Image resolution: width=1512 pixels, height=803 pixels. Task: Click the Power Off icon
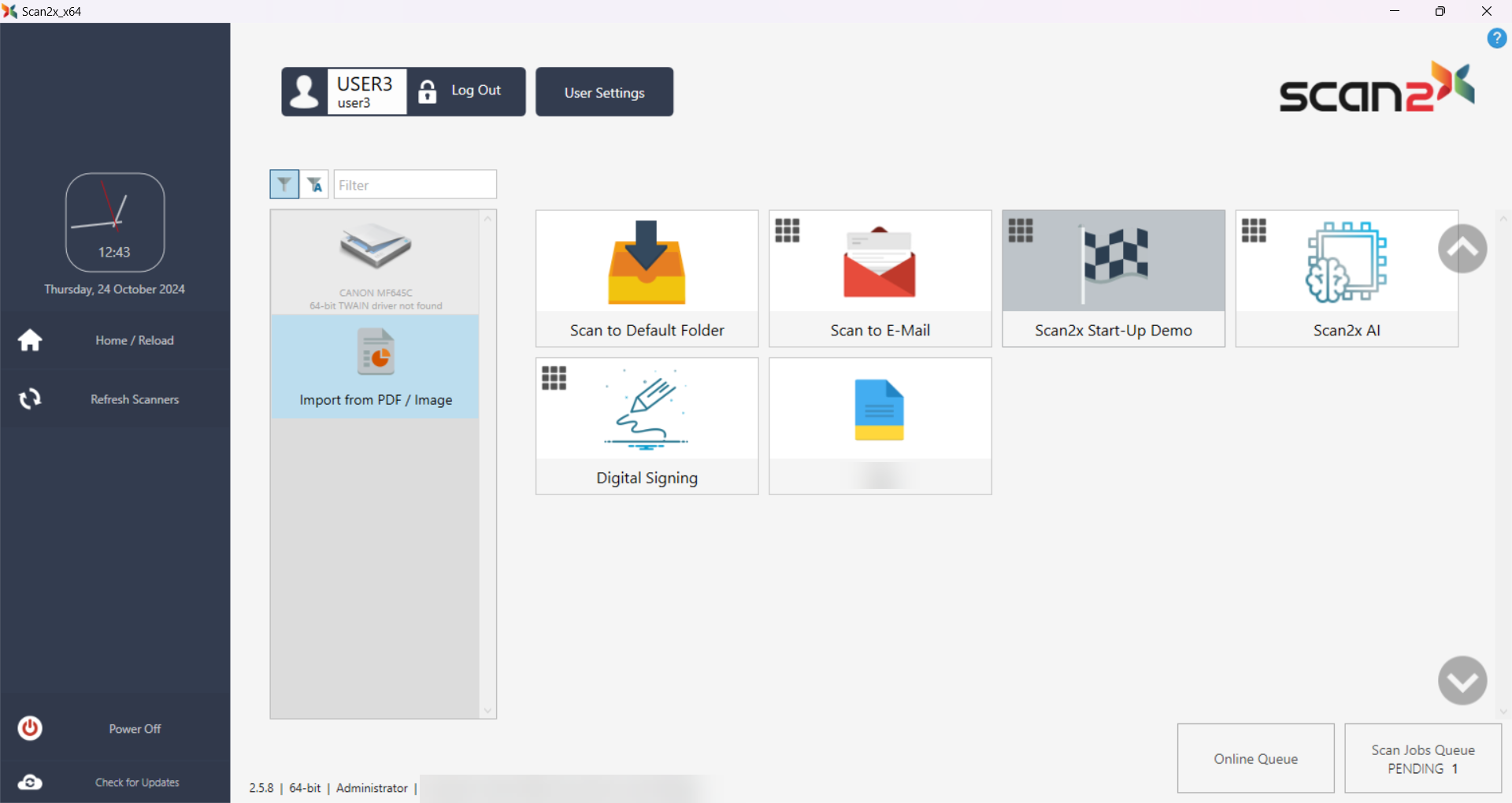pos(30,728)
